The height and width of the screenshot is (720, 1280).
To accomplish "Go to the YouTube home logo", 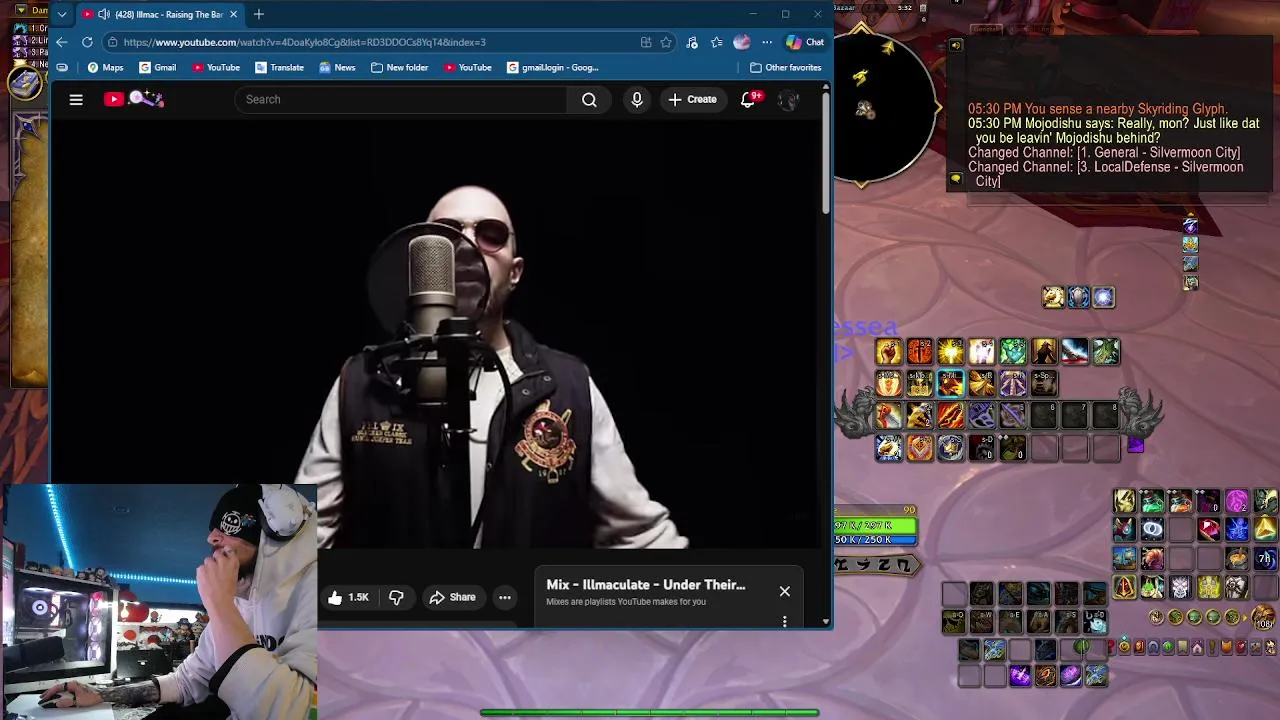I will click(134, 99).
